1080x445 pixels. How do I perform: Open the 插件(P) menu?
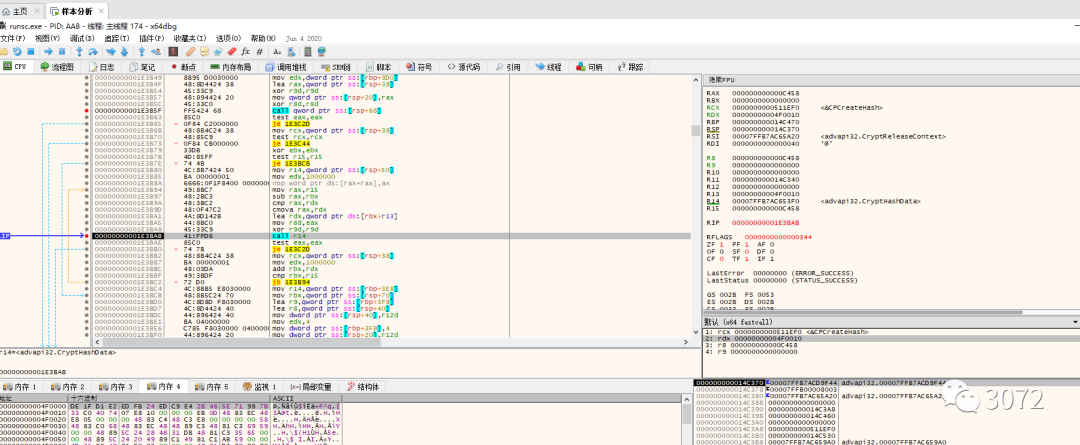point(152,39)
